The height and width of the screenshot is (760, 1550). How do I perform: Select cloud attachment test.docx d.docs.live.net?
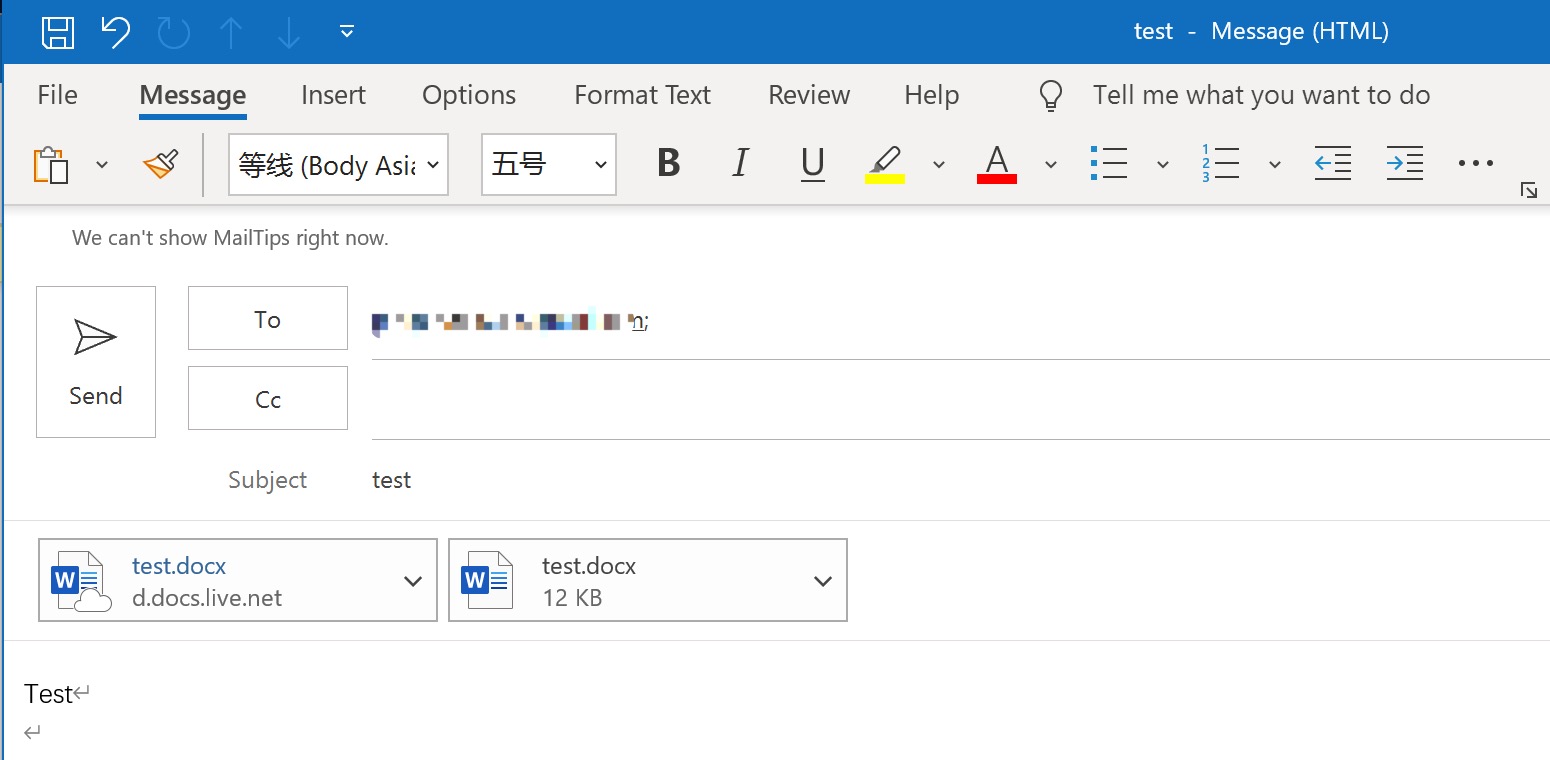click(x=238, y=580)
